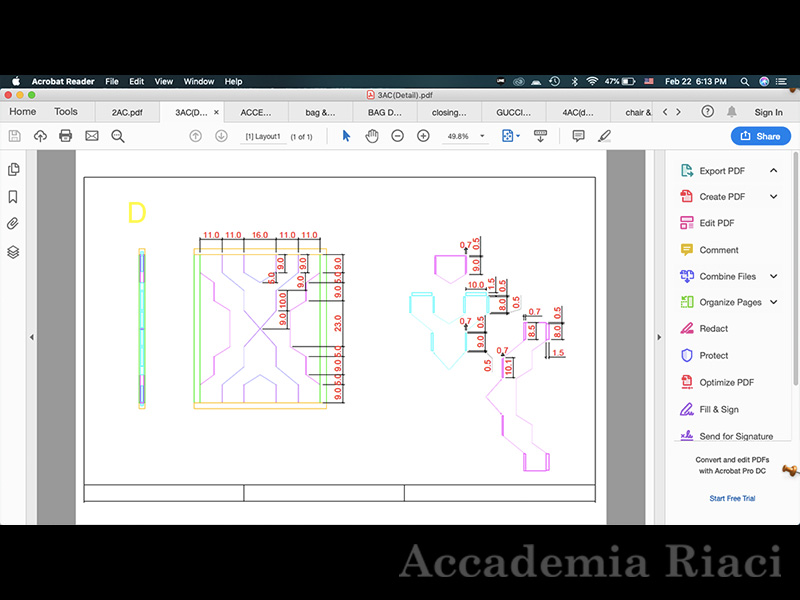Image resolution: width=800 pixels, height=600 pixels.
Task: Open the fit page options dropdown arrow
Action: point(518,136)
